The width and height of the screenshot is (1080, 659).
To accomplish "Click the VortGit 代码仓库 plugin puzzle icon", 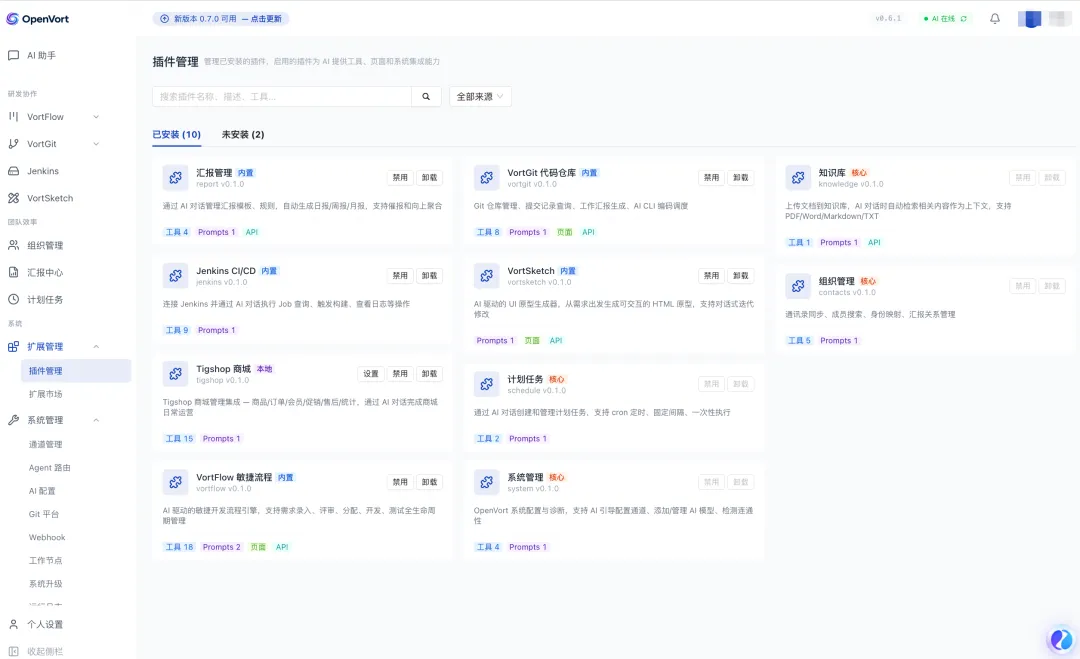I will pyautogui.click(x=486, y=178).
